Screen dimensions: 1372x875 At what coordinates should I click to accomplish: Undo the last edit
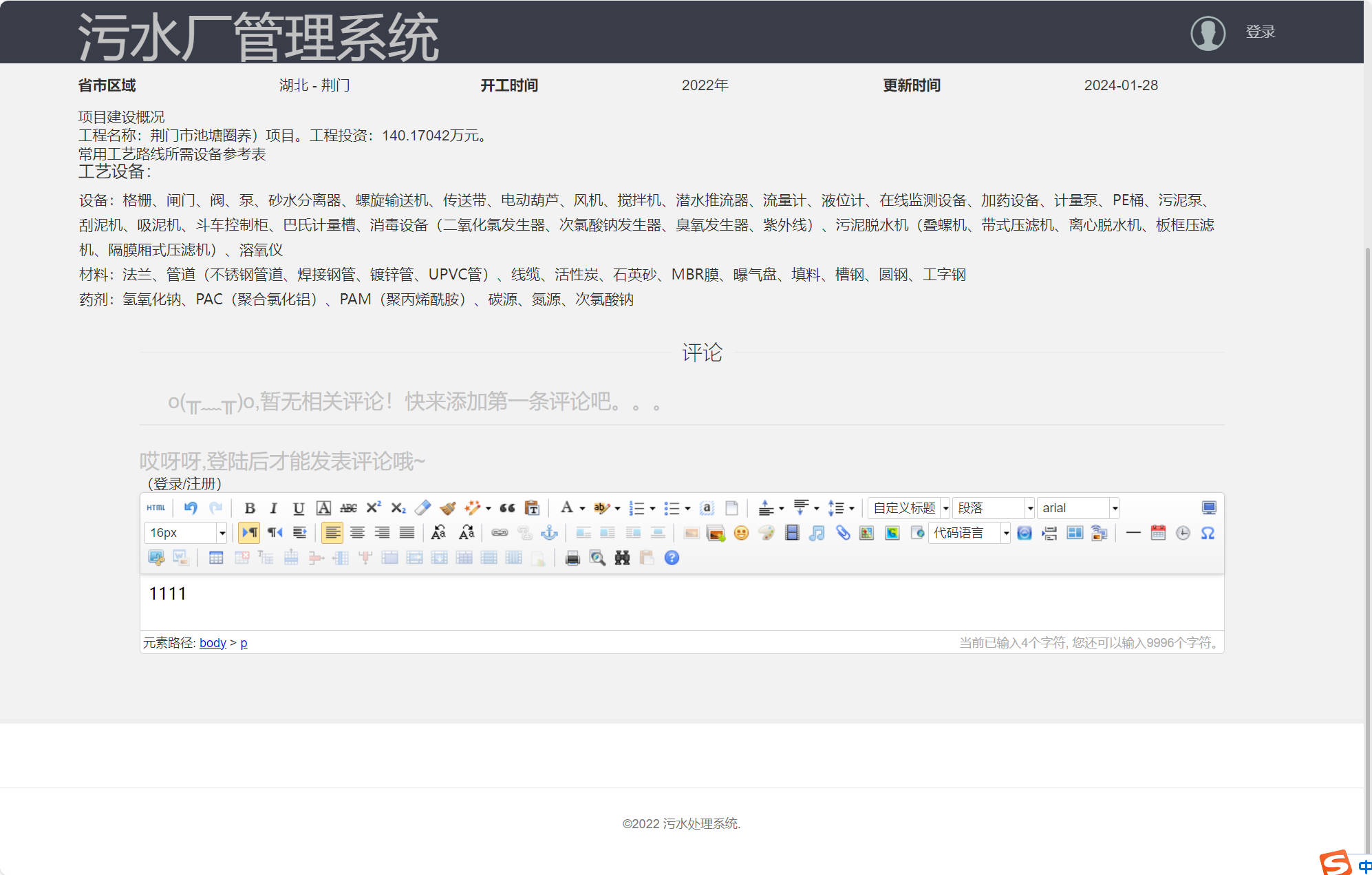coord(191,507)
